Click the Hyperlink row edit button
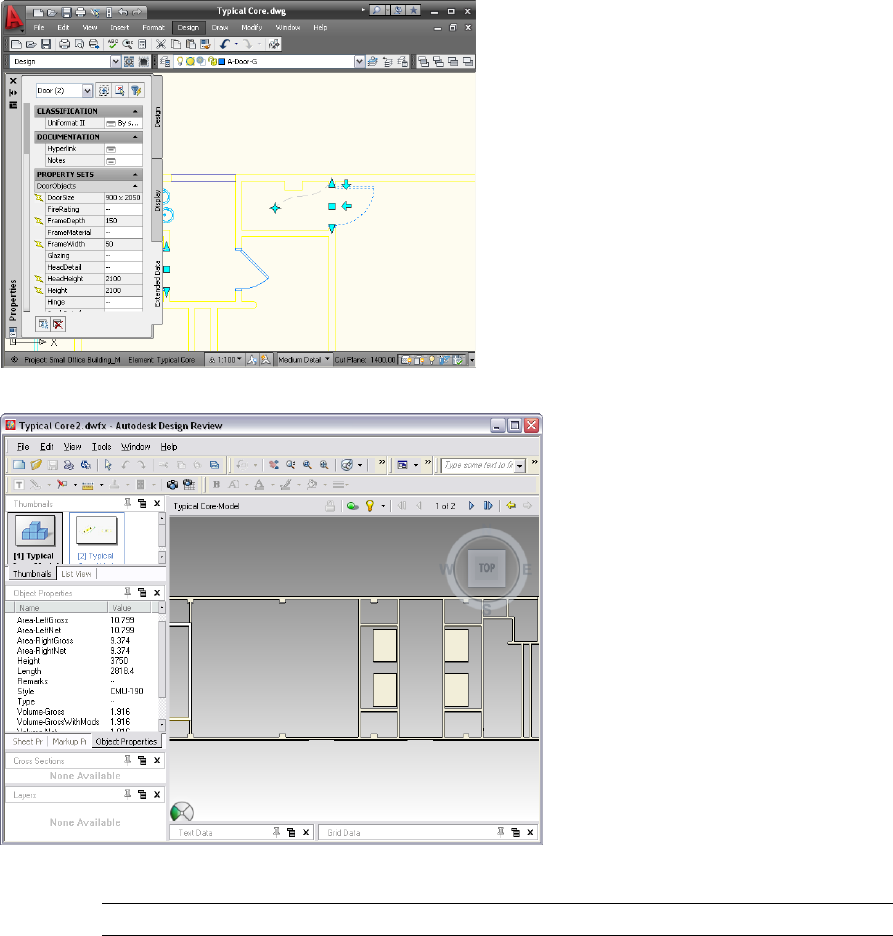This screenshot has width=893, height=936. point(111,149)
